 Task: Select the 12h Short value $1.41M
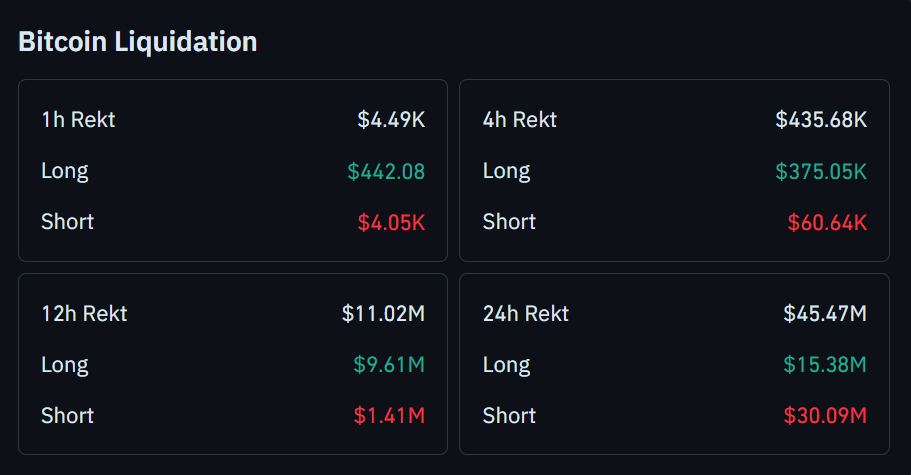pos(389,415)
